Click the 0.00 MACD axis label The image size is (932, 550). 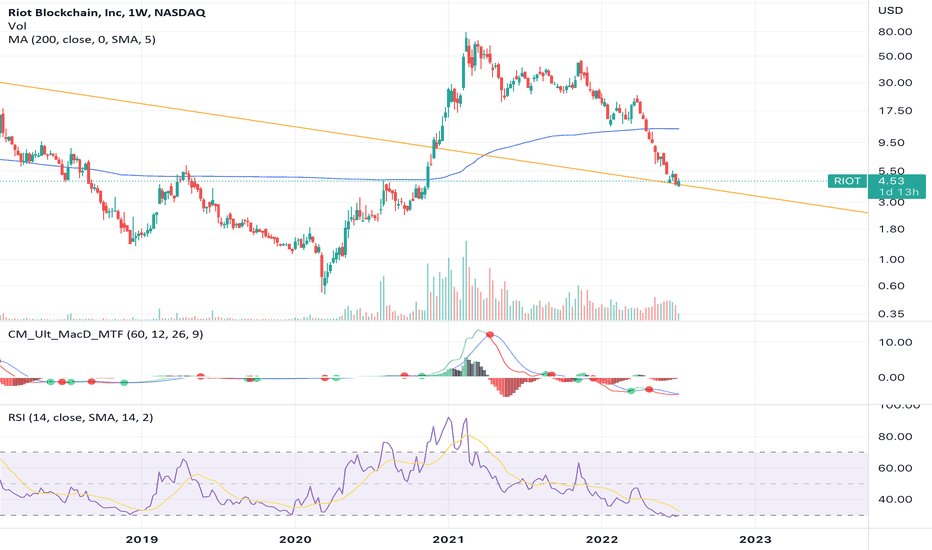pyautogui.click(x=892, y=378)
